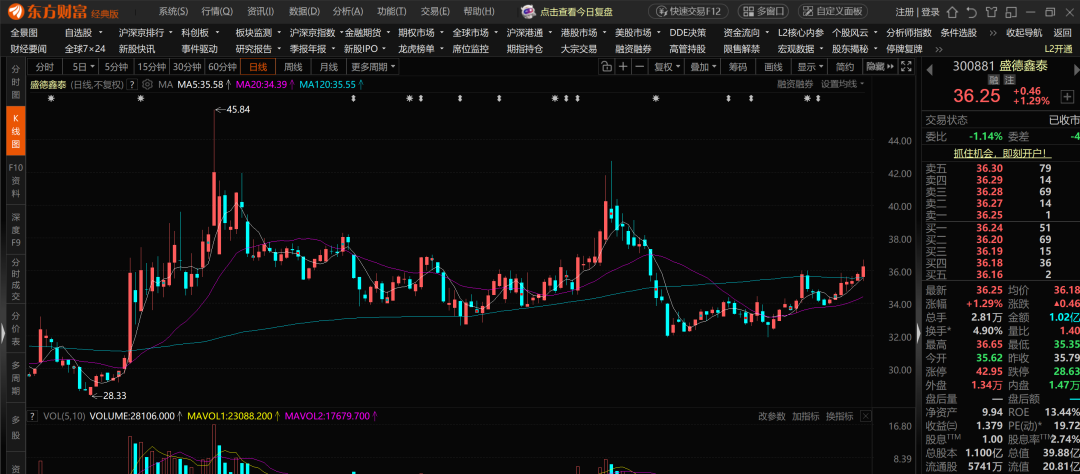Screen dimensions: 1080x474
Task: Open 快速交易F12 quick trade
Action: pos(689,12)
